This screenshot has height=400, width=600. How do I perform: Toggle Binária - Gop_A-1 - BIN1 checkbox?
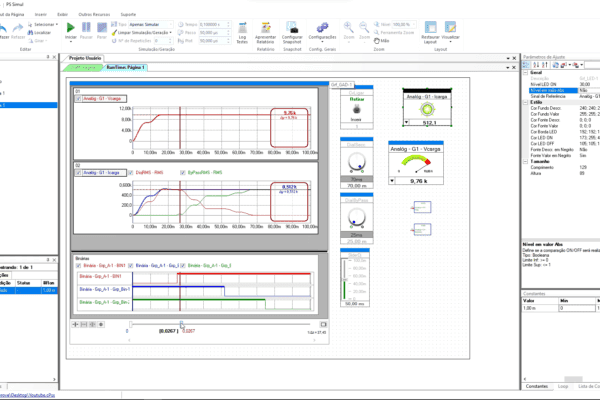(79, 263)
